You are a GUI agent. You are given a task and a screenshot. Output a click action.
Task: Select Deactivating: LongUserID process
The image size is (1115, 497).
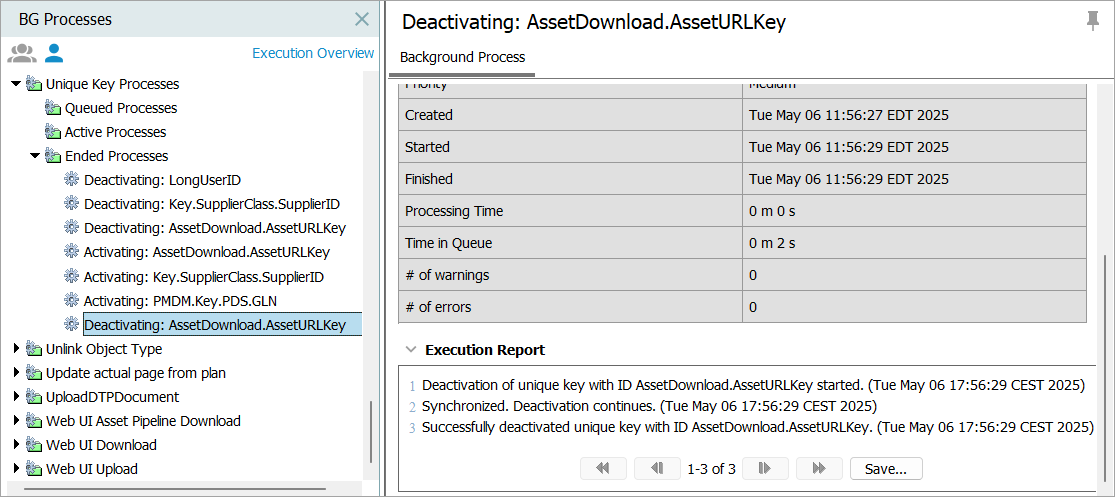point(162,180)
